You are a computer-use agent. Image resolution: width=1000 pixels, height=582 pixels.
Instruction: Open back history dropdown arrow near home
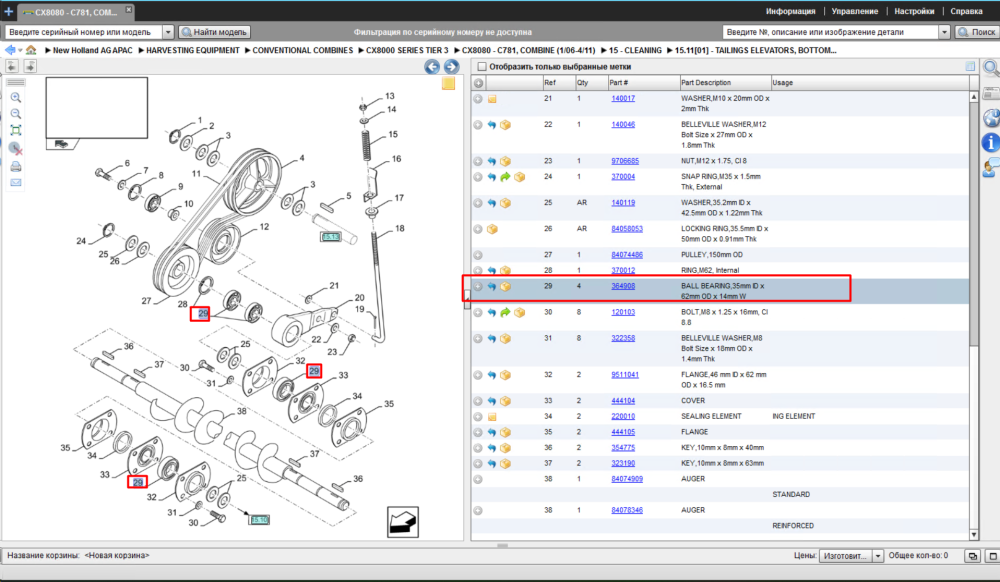(x=20, y=50)
